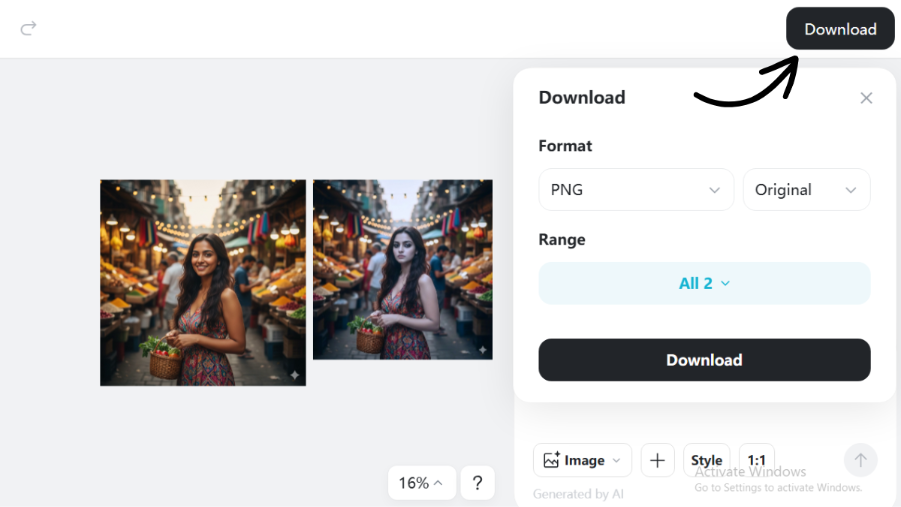901x507 pixels.
Task: Open the 16% zoom level menu
Action: coord(421,483)
